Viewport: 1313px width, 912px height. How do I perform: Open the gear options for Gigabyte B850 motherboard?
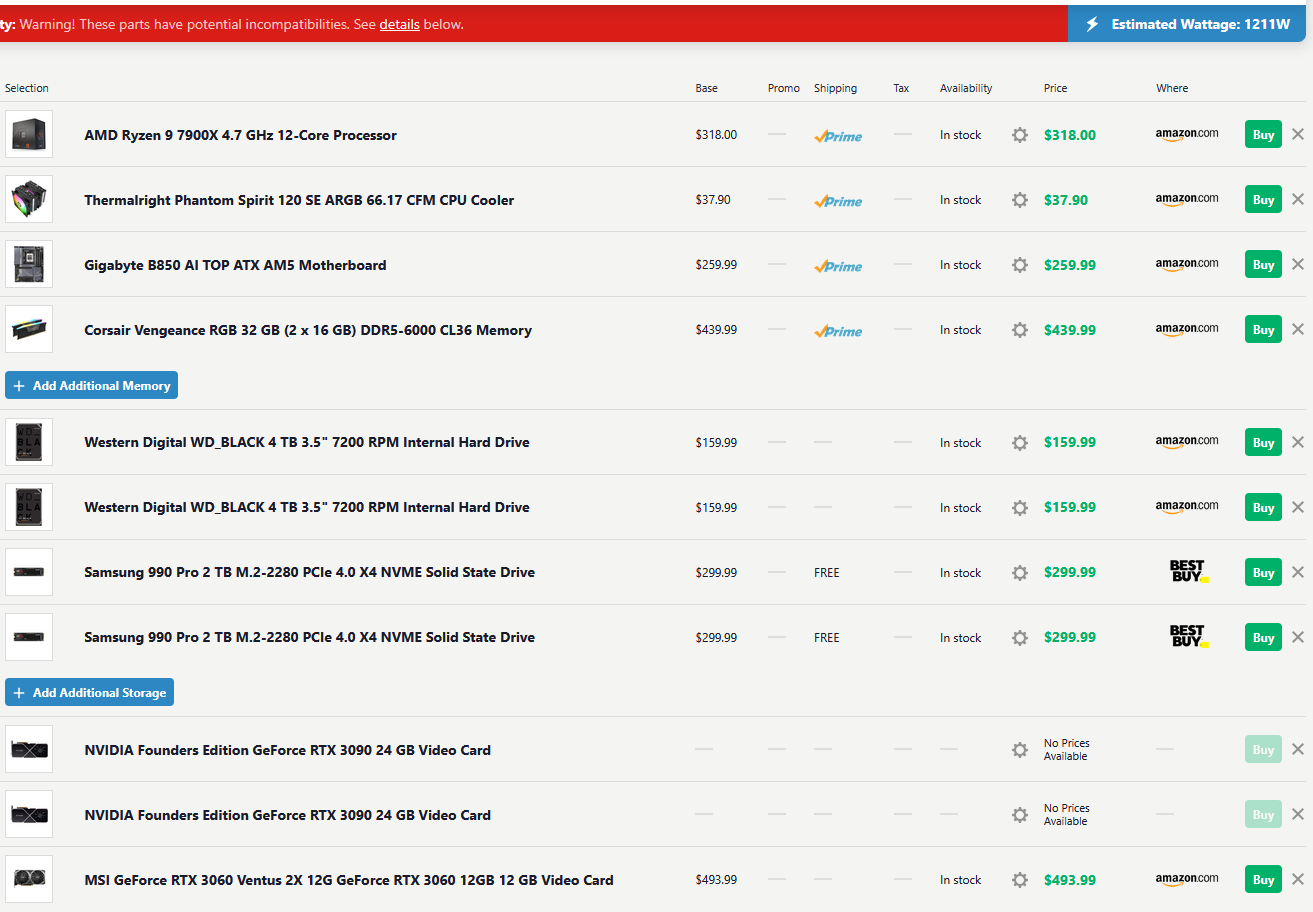1020,265
